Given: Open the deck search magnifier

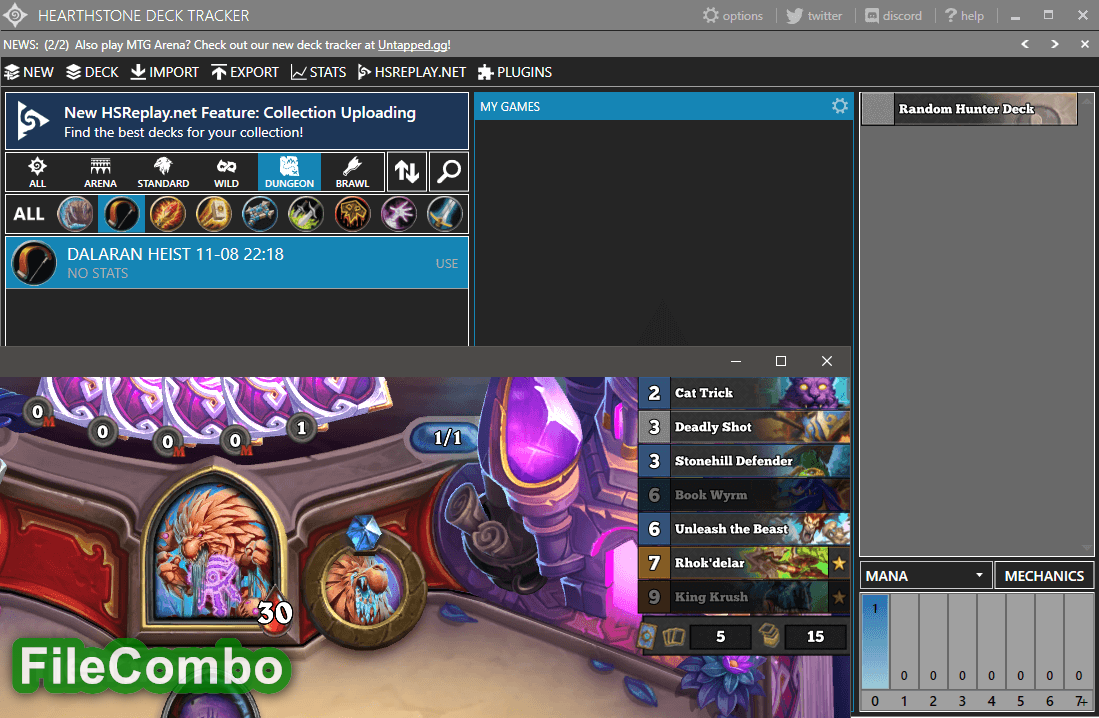Looking at the screenshot, I should coord(449,172).
